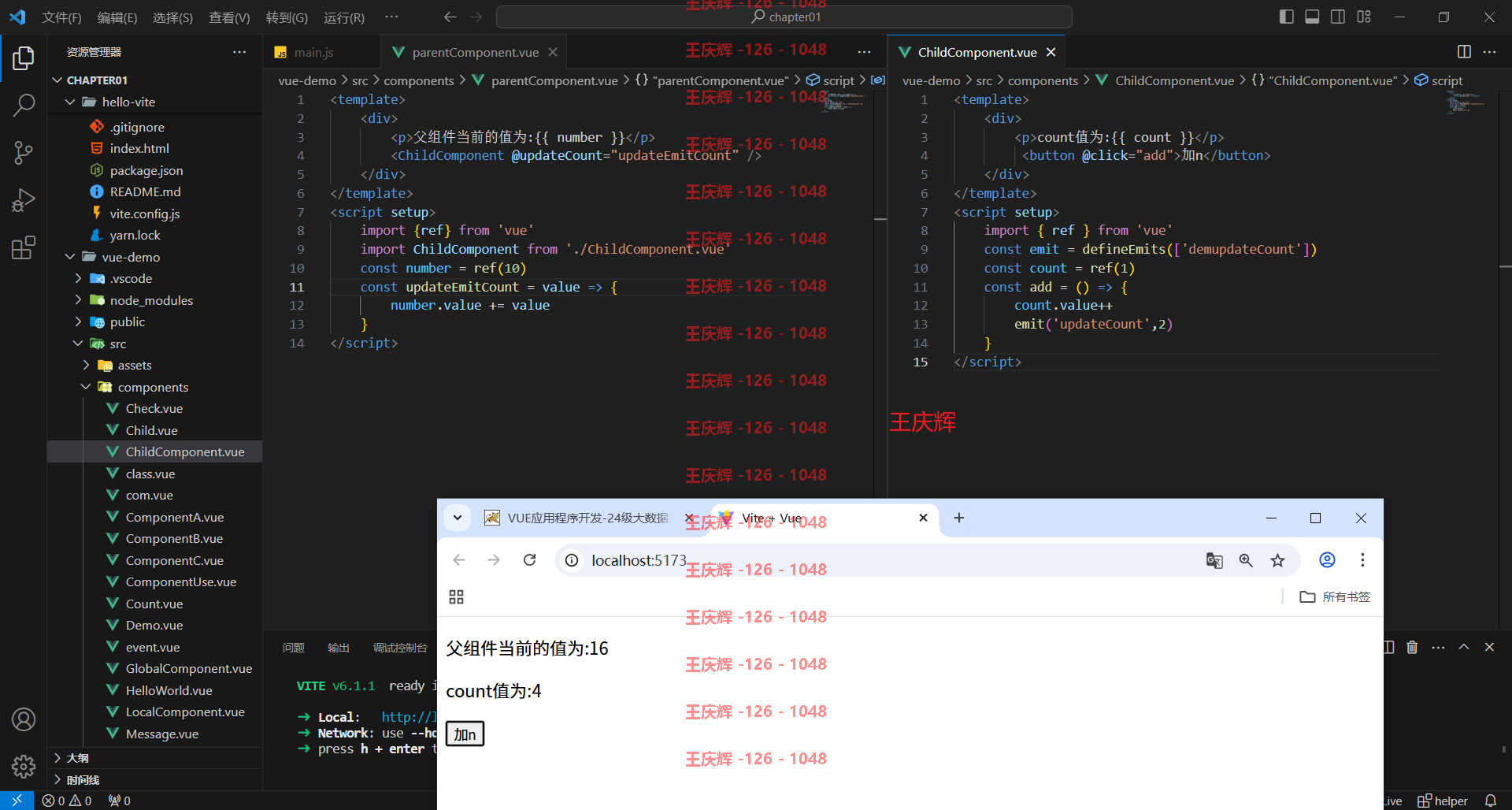
Task: Click the 加n button in browser page
Action: pyautogui.click(x=465, y=734)
